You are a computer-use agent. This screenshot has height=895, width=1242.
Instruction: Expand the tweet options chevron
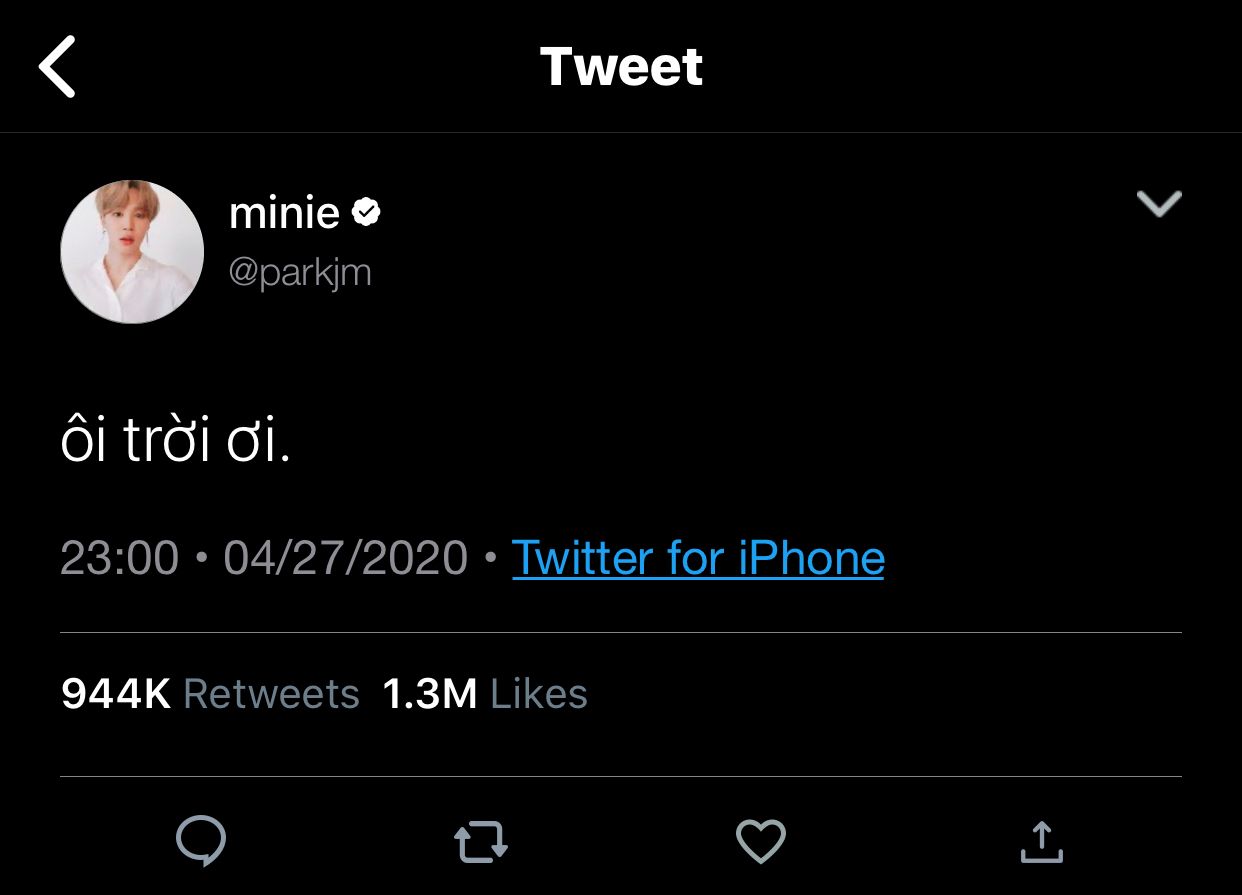(x=1160, y=203)
